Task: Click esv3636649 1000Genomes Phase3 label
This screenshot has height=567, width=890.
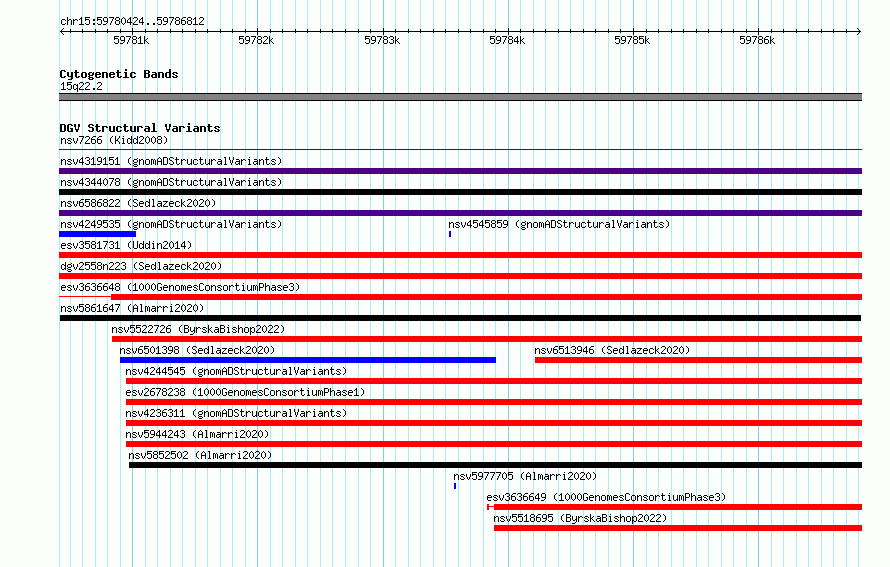Action: pyautogui.click(x=606, y=497)
